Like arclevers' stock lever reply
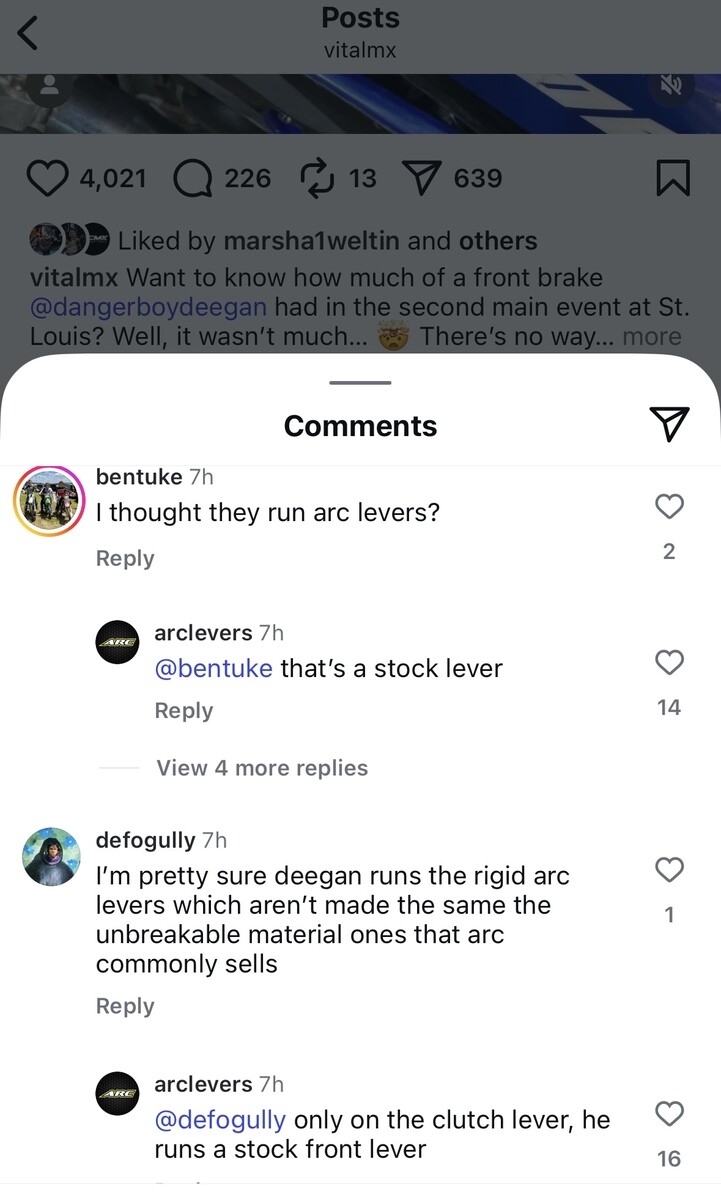 coord(669,662)
